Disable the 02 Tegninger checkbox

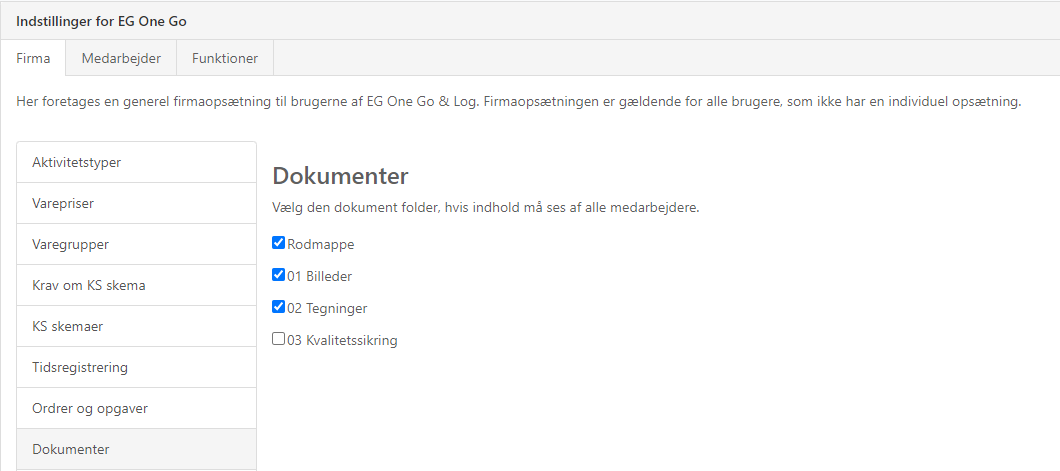tap(279, 307)
